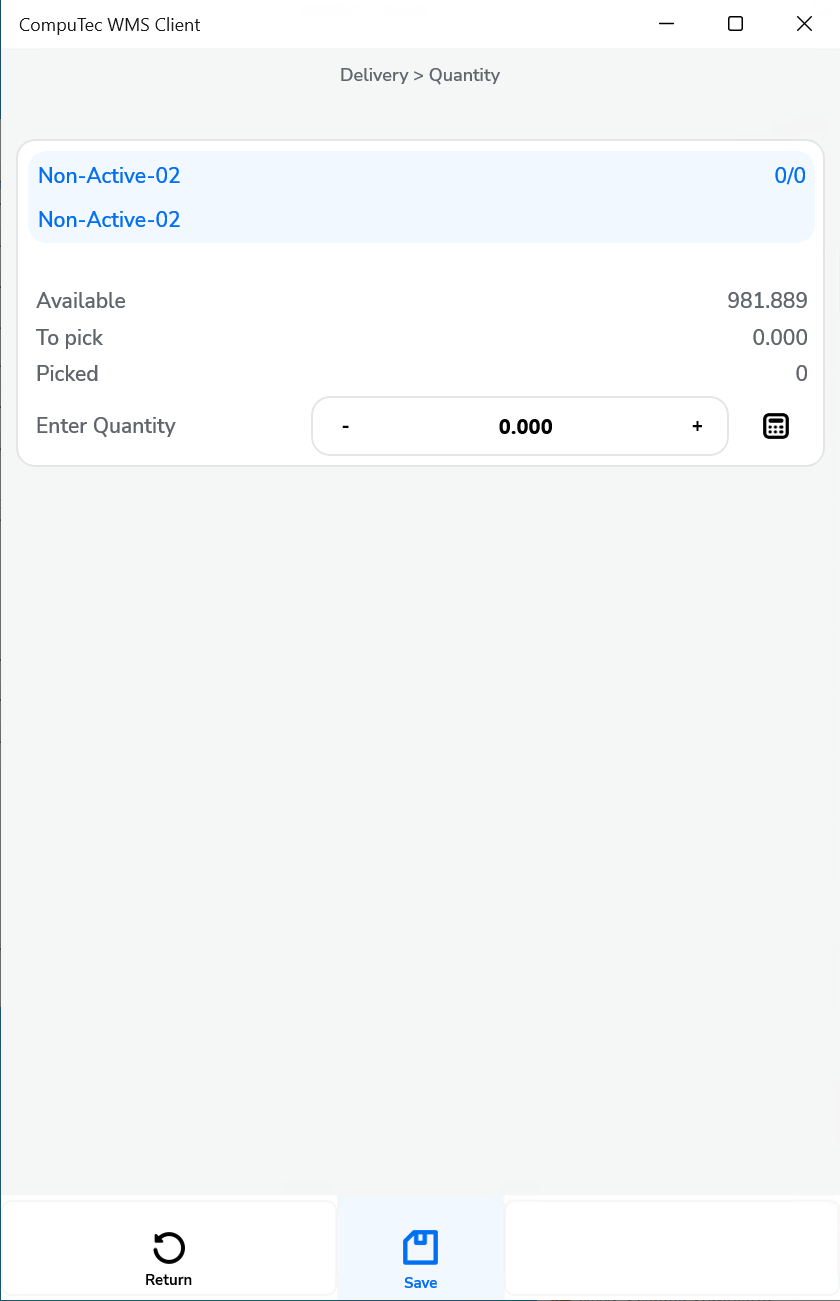Open the calculator icon beside Enter Quantity
This screenshot has width=840, height=1301.
pos(776,425)
